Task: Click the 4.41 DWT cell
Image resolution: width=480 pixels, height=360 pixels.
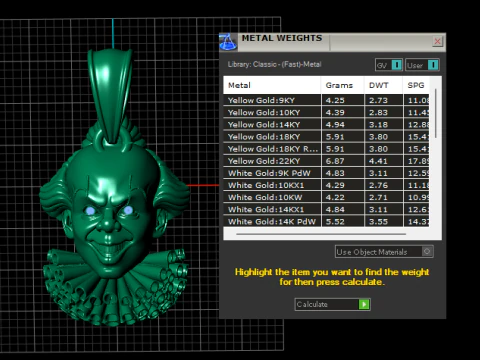Action: 384,161
